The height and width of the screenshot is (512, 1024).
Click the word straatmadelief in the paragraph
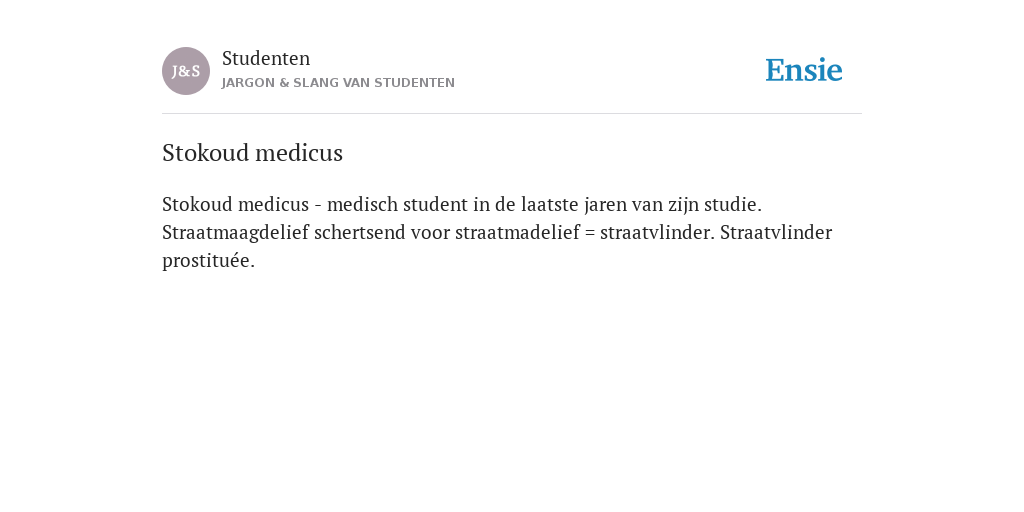517,233
